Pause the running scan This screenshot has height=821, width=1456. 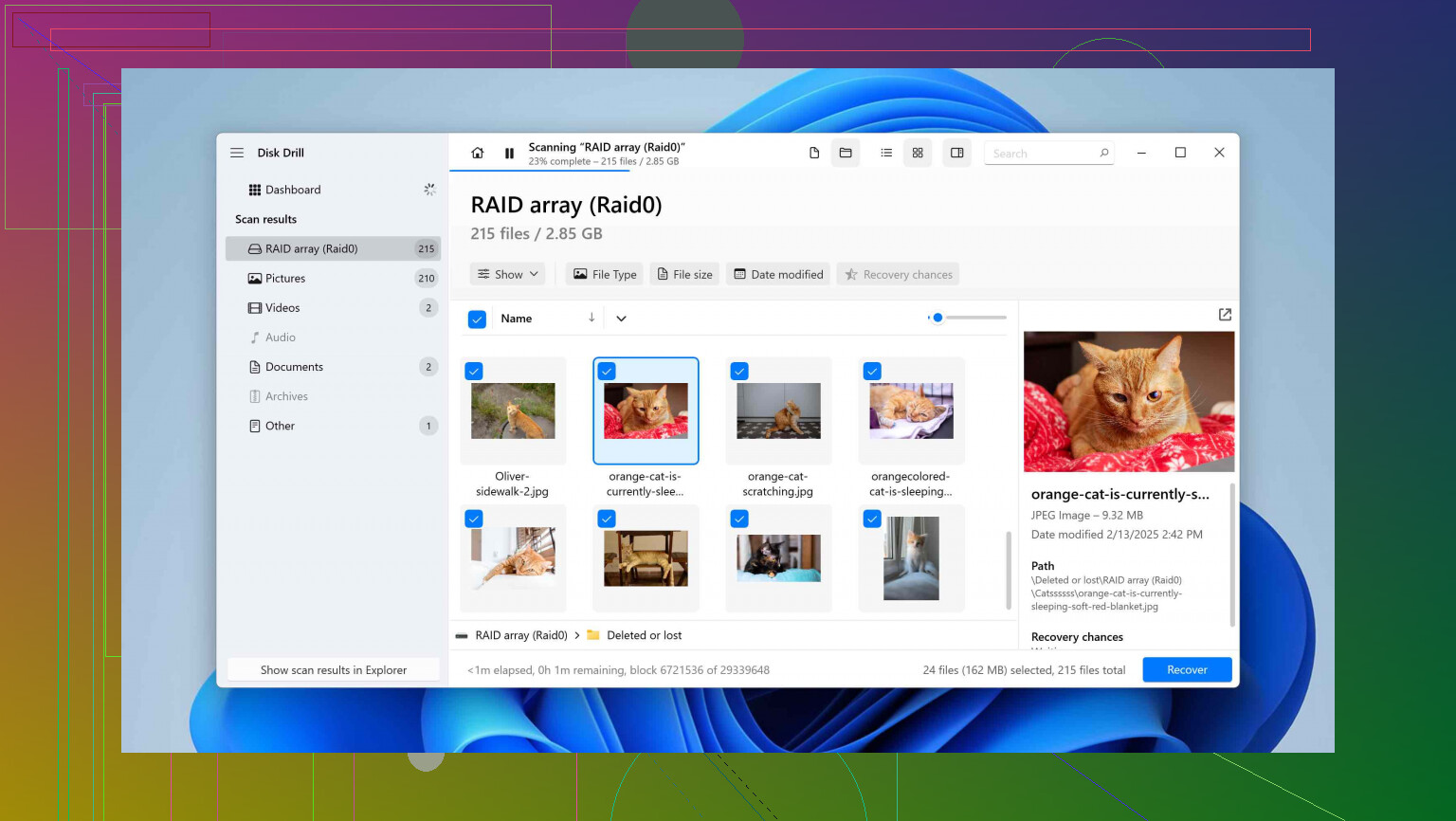[x=509, y=153]
